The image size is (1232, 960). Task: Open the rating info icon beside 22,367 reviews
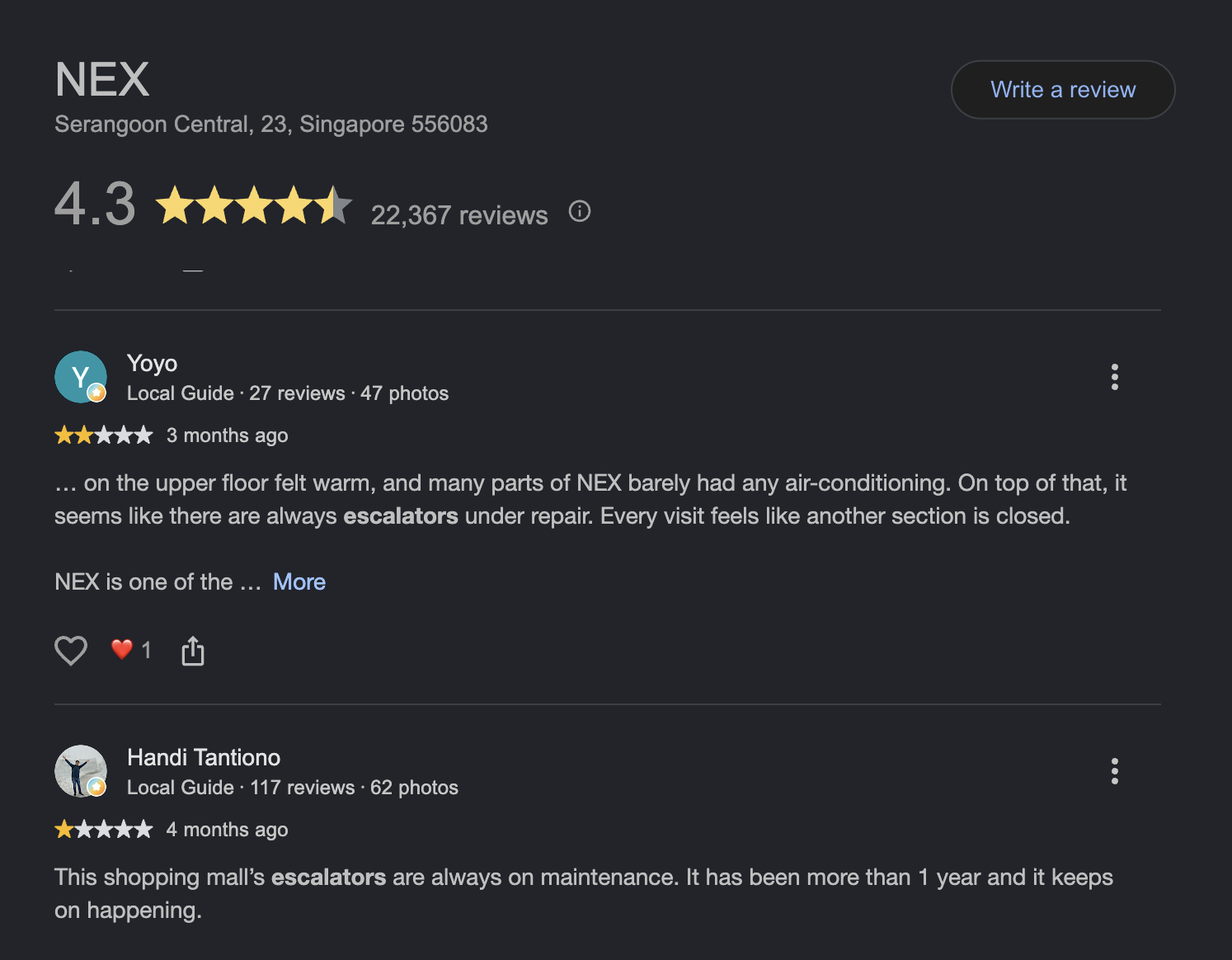pos(580,211)
